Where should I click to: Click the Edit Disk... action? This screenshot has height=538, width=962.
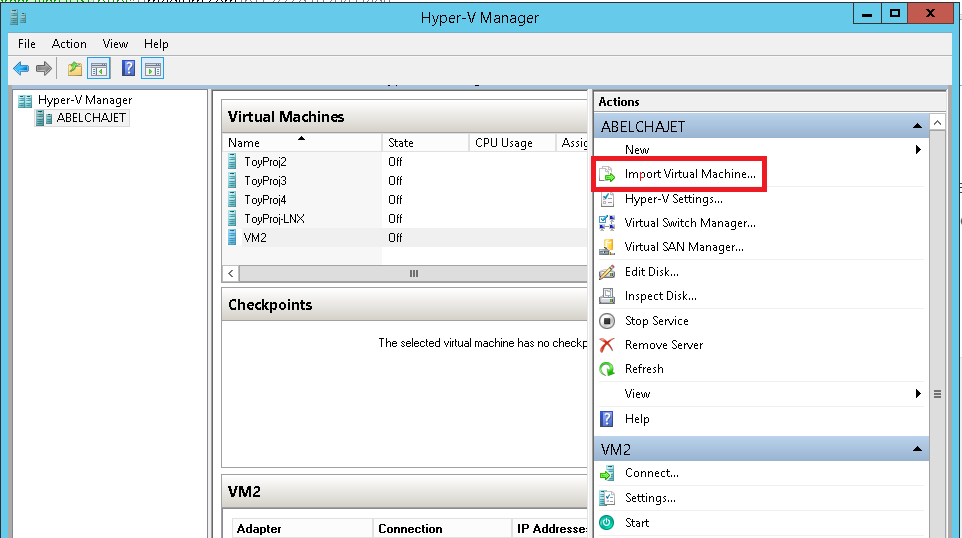652,272
